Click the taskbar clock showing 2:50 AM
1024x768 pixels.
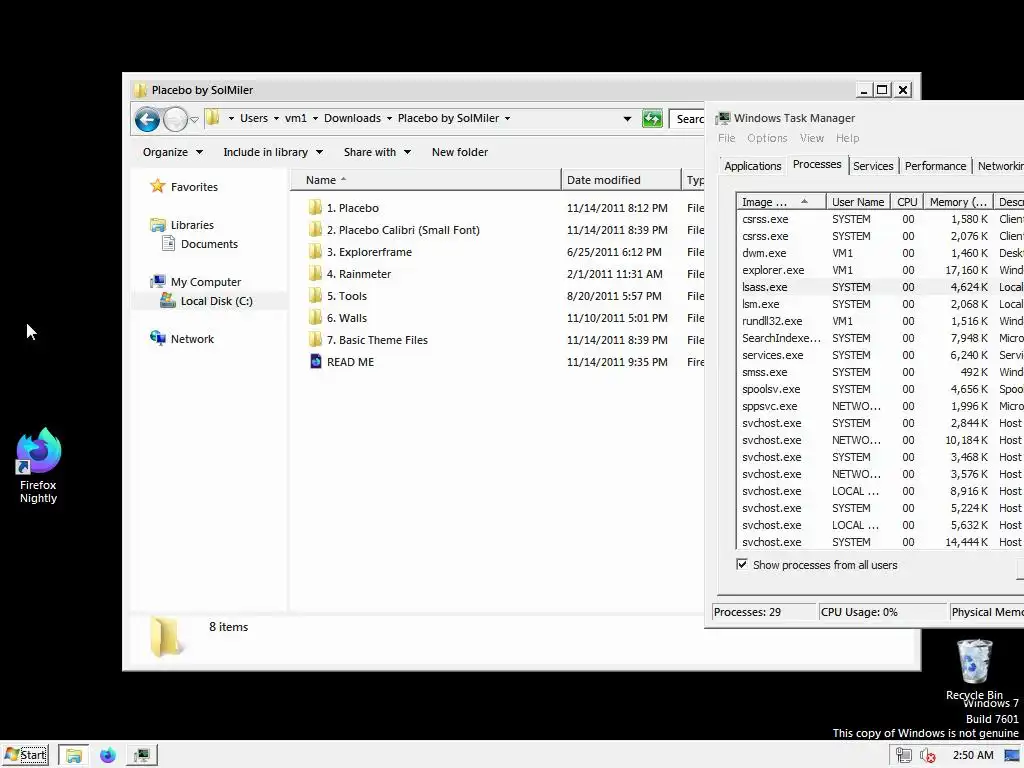[x=973, y=755]
